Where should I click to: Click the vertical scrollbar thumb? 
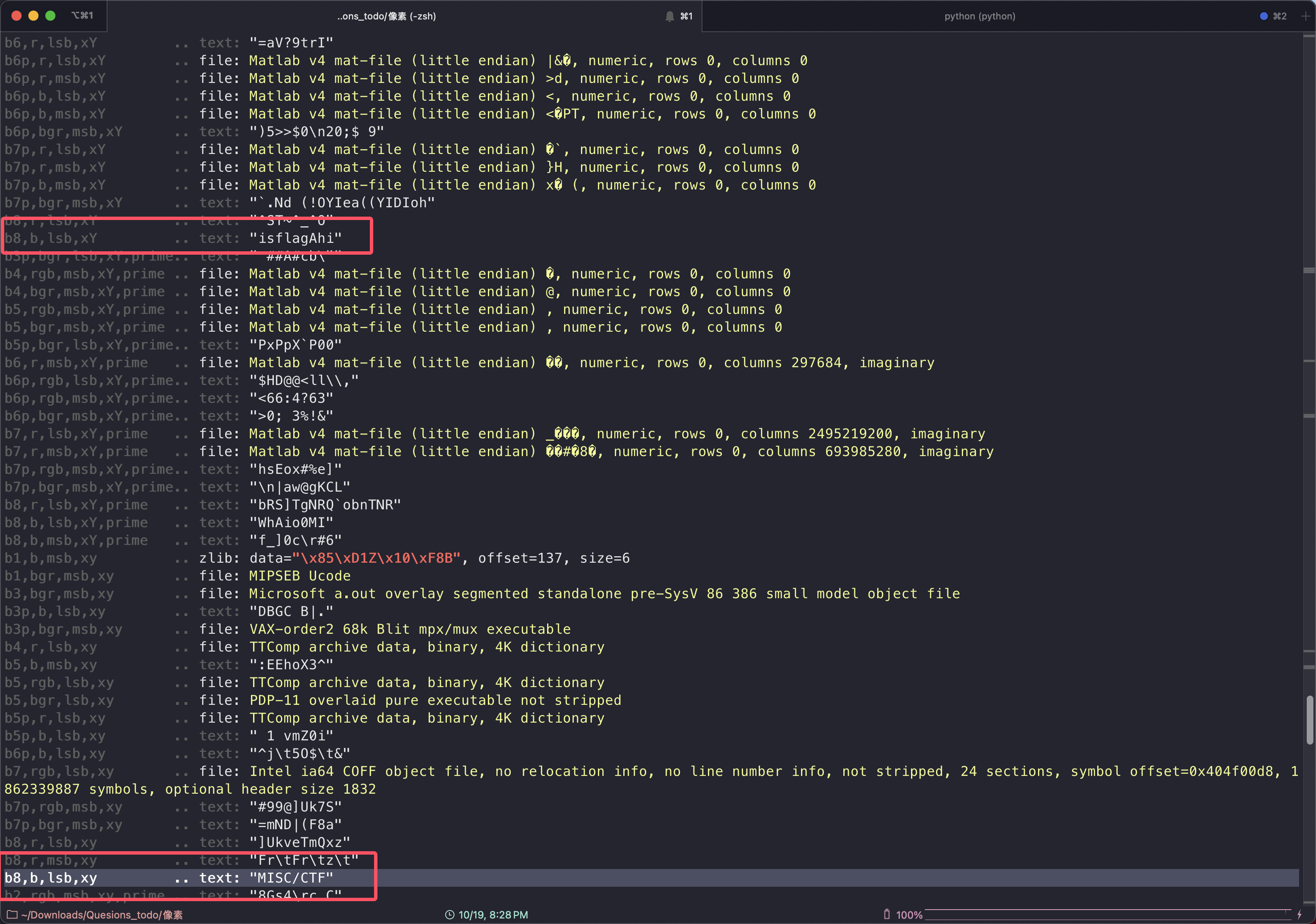1309,719
